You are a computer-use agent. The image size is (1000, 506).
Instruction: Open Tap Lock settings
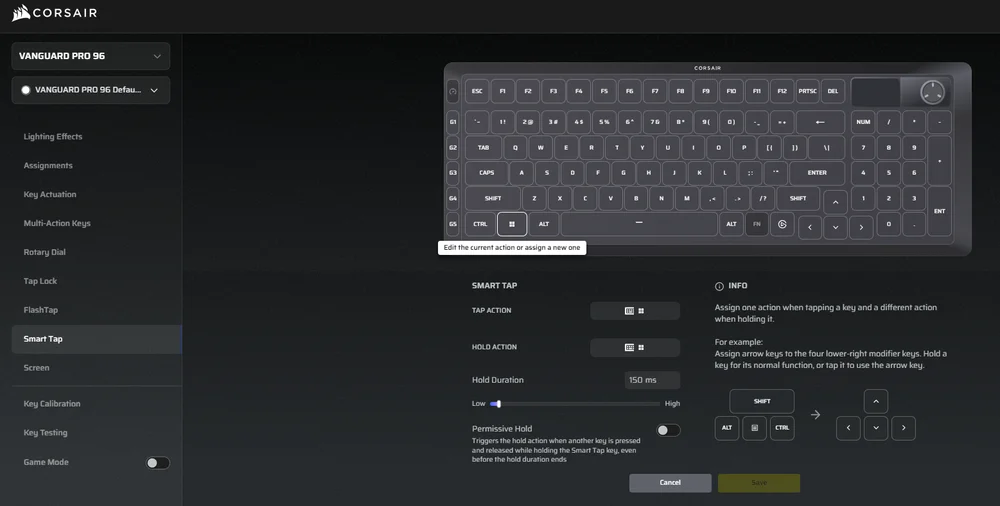pos(40,281)
